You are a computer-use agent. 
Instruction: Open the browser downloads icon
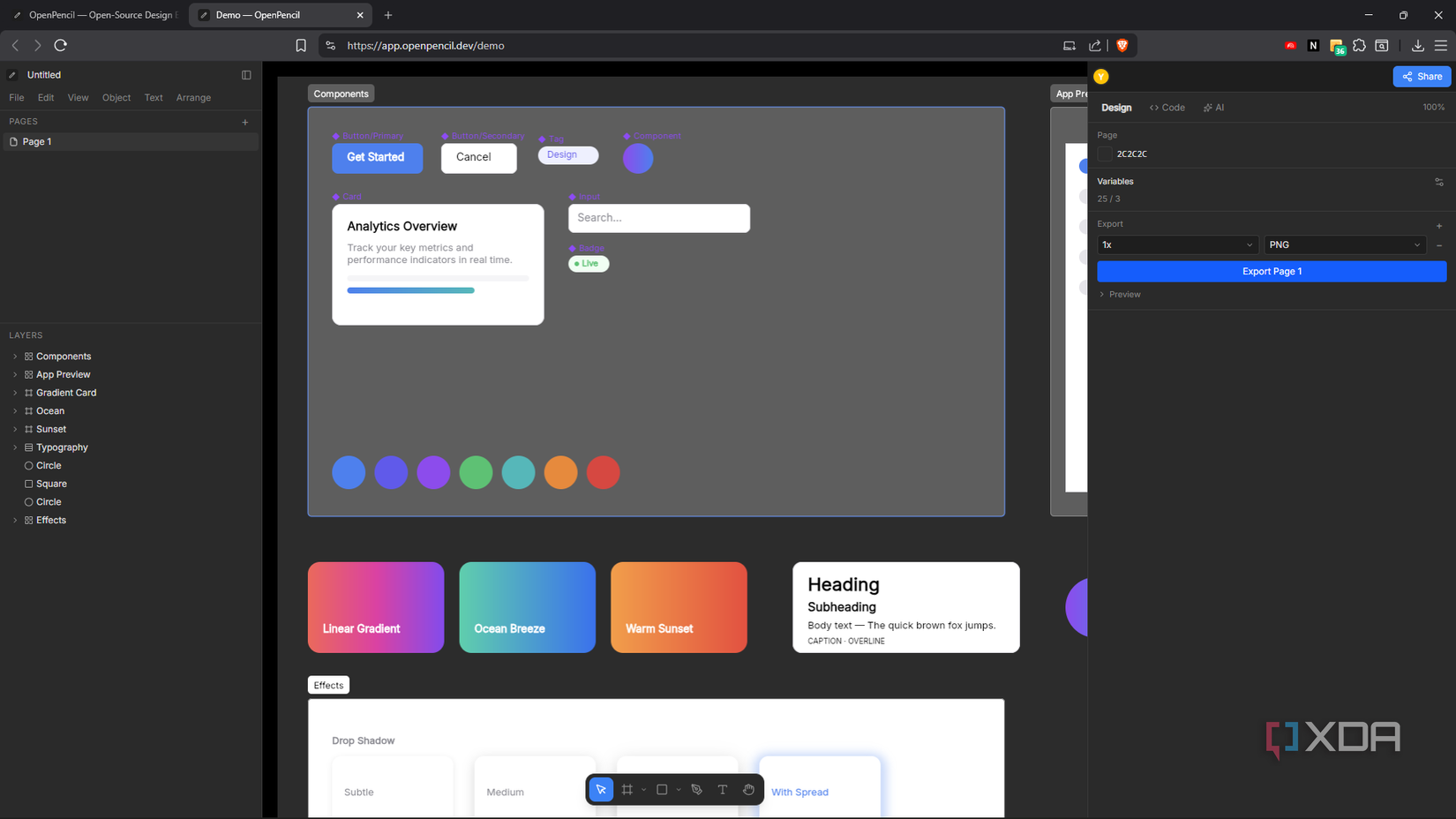(1417, 45)
